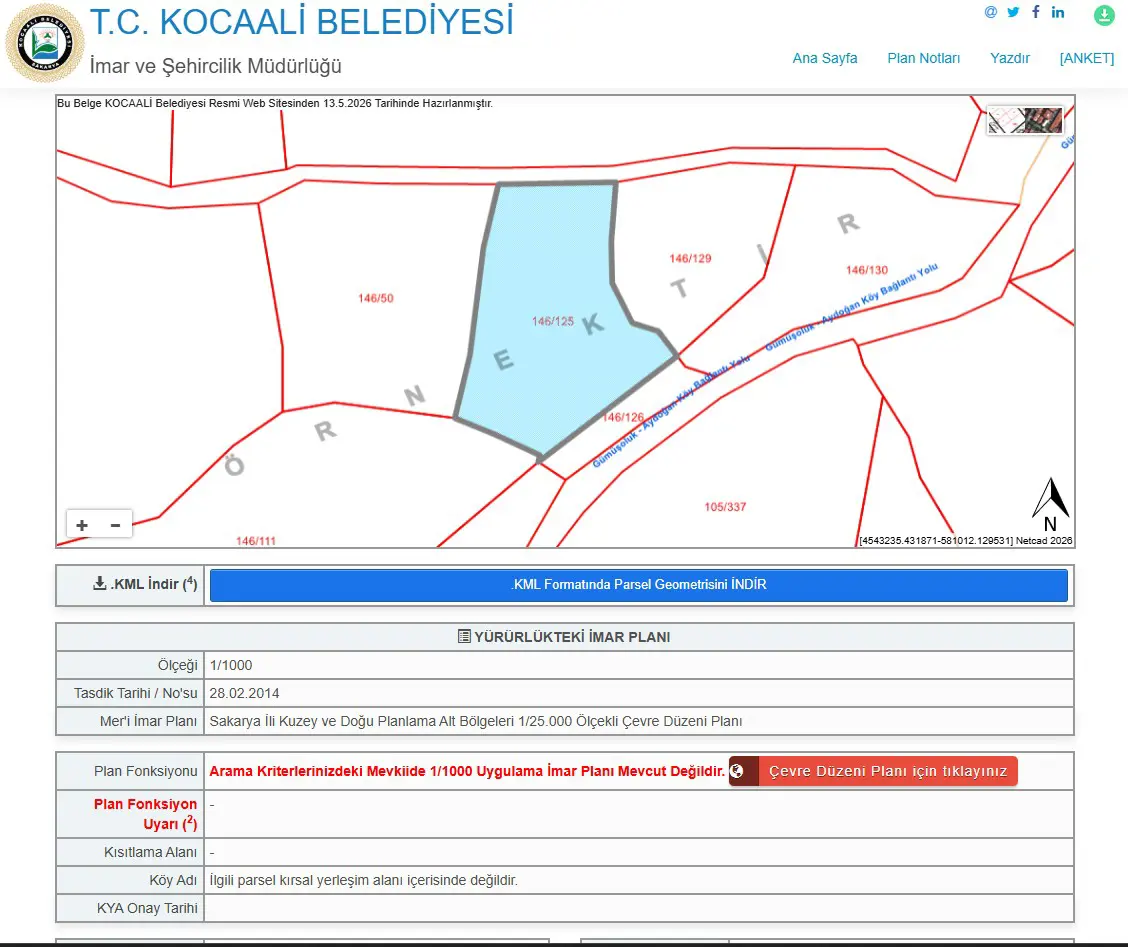Zoom out the map with minus button
The width and height of the screenshot is (1128, 947).
pos(115,525)
